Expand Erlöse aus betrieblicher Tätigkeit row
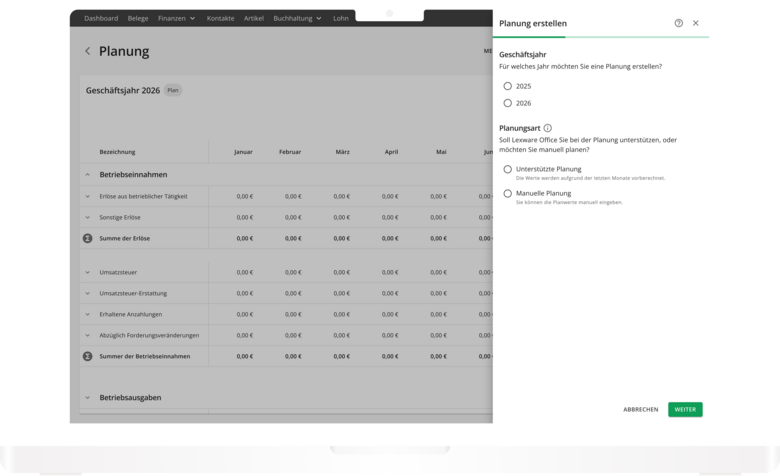 coord(87,196)
